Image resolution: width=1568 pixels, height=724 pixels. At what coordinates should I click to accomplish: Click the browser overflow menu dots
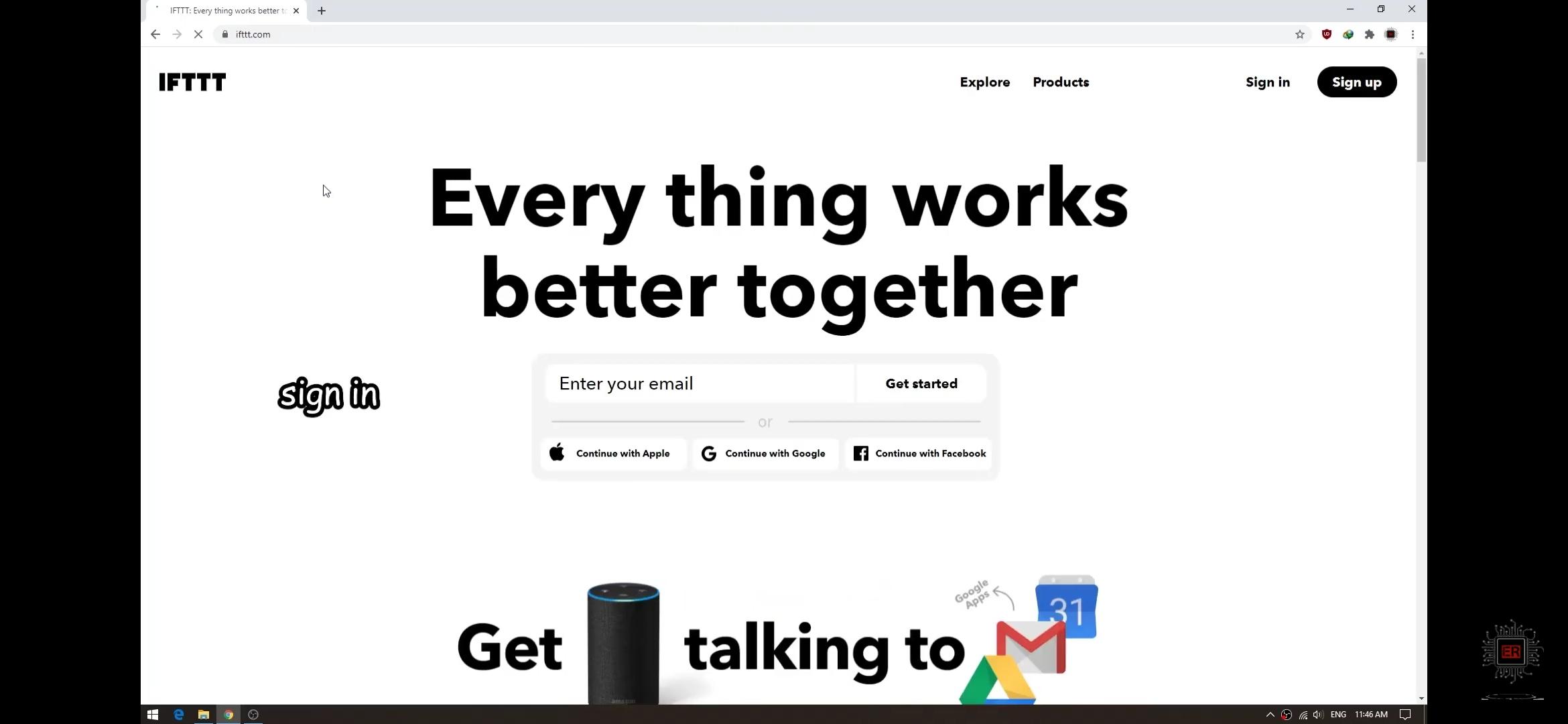(x=1412, y=34)
